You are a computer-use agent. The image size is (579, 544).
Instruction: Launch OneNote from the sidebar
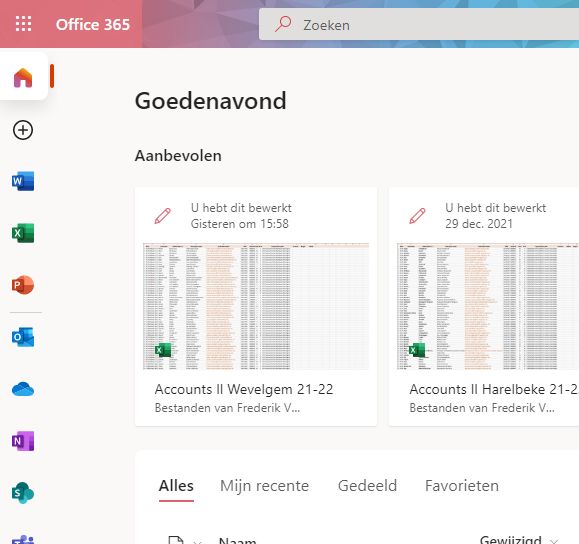click(x=23, y=441)
